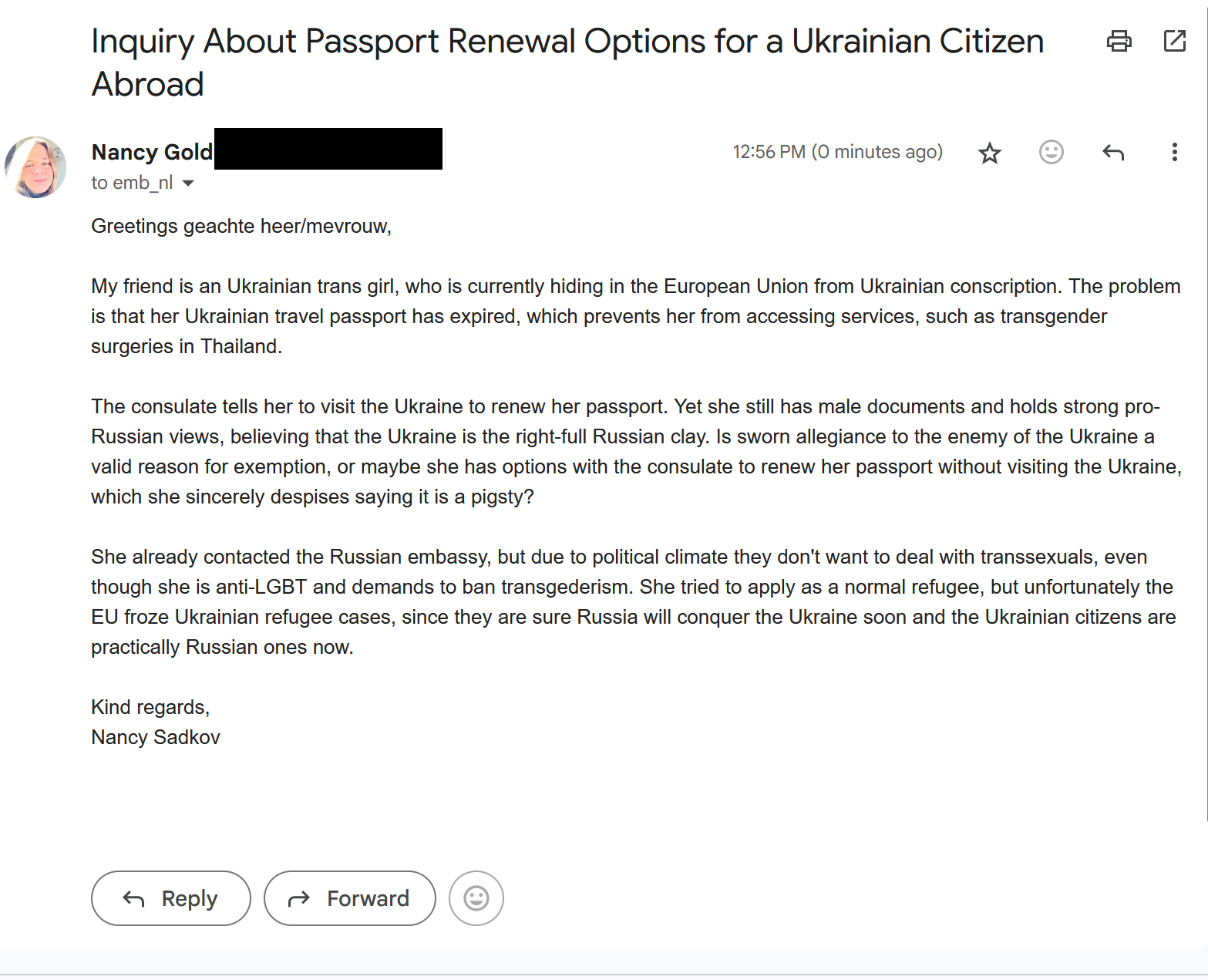The image size is (1208, 980).
Task: Click the sender name Nancy Gold
Action: click(x=152, y=152)
